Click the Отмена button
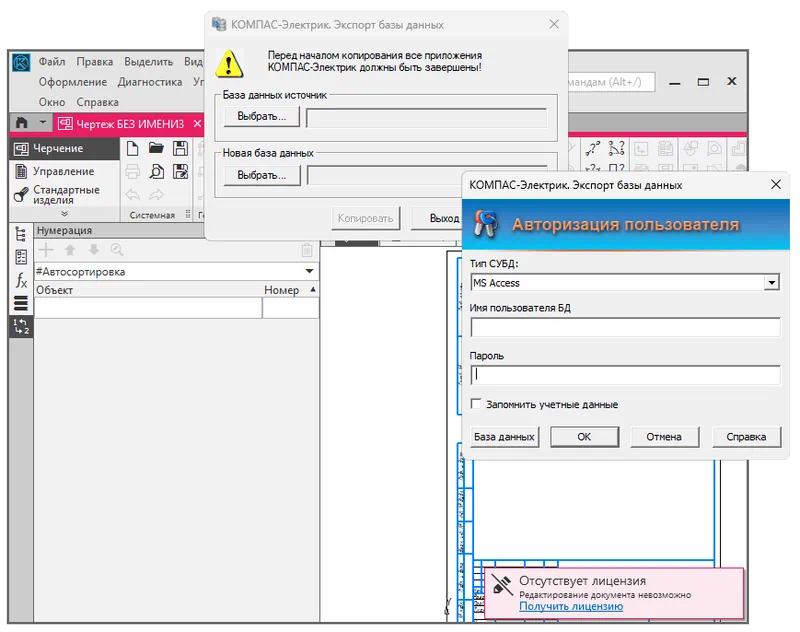Image resolution: width=800 pixels, height=632 pixels. tap(664, 437)
